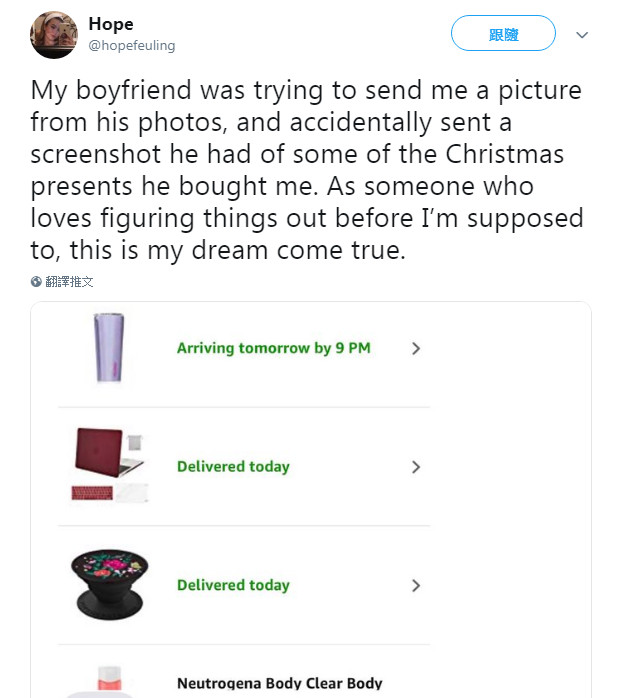Click the tweet text about Christmas presents
The image size is (617, 698).
(x=306, y=170)
